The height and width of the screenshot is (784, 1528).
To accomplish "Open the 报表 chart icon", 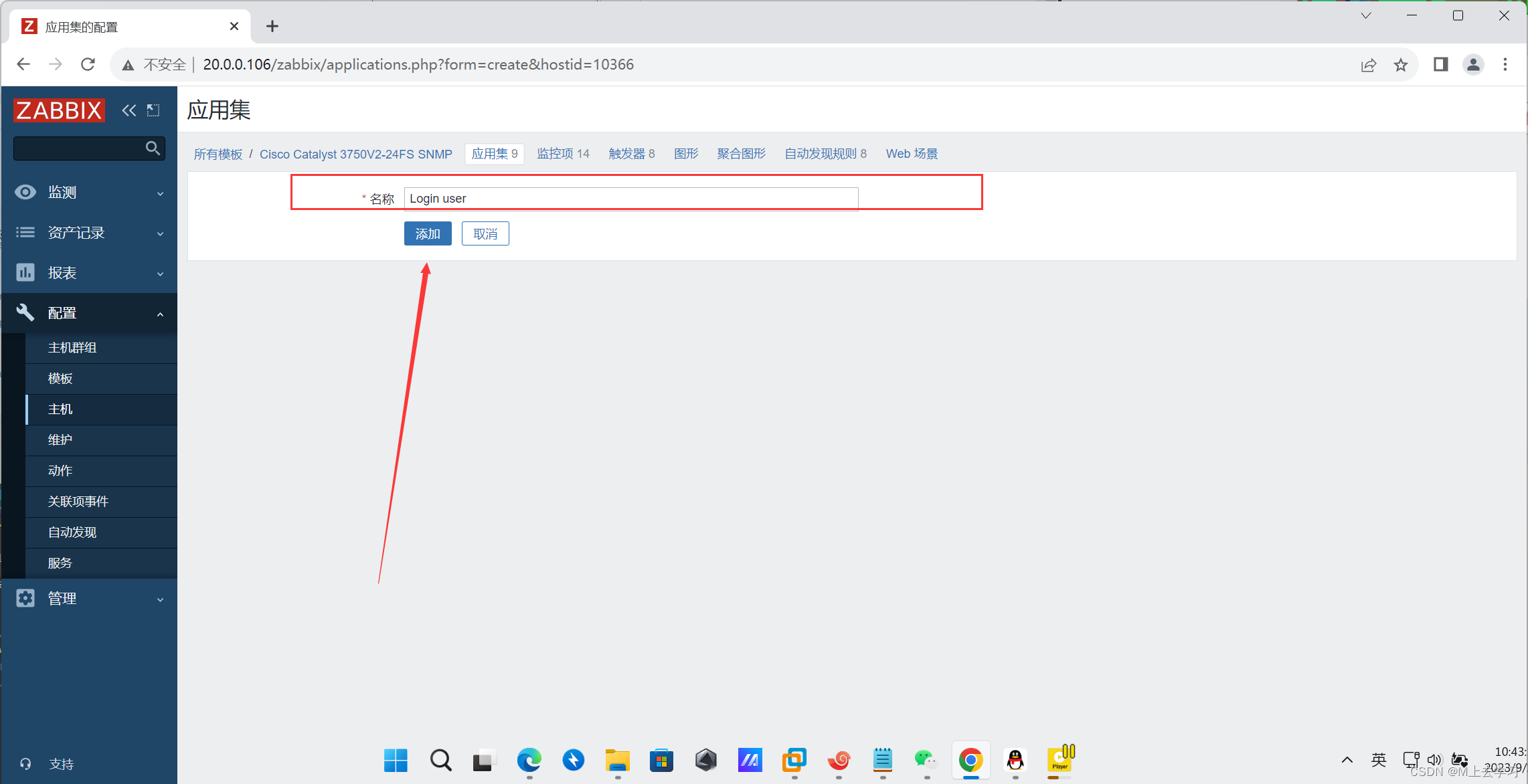I will coord(25,273).
